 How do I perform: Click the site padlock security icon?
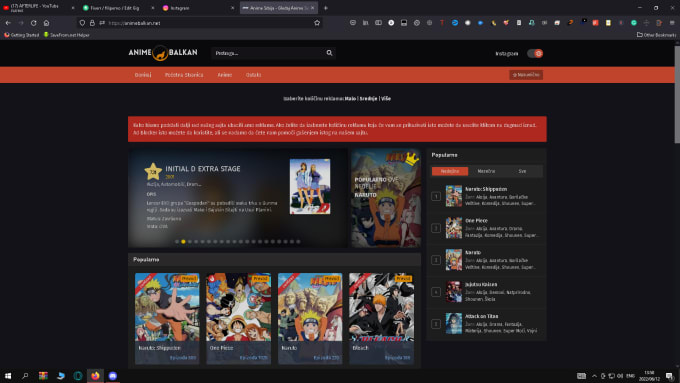(92, 23)
